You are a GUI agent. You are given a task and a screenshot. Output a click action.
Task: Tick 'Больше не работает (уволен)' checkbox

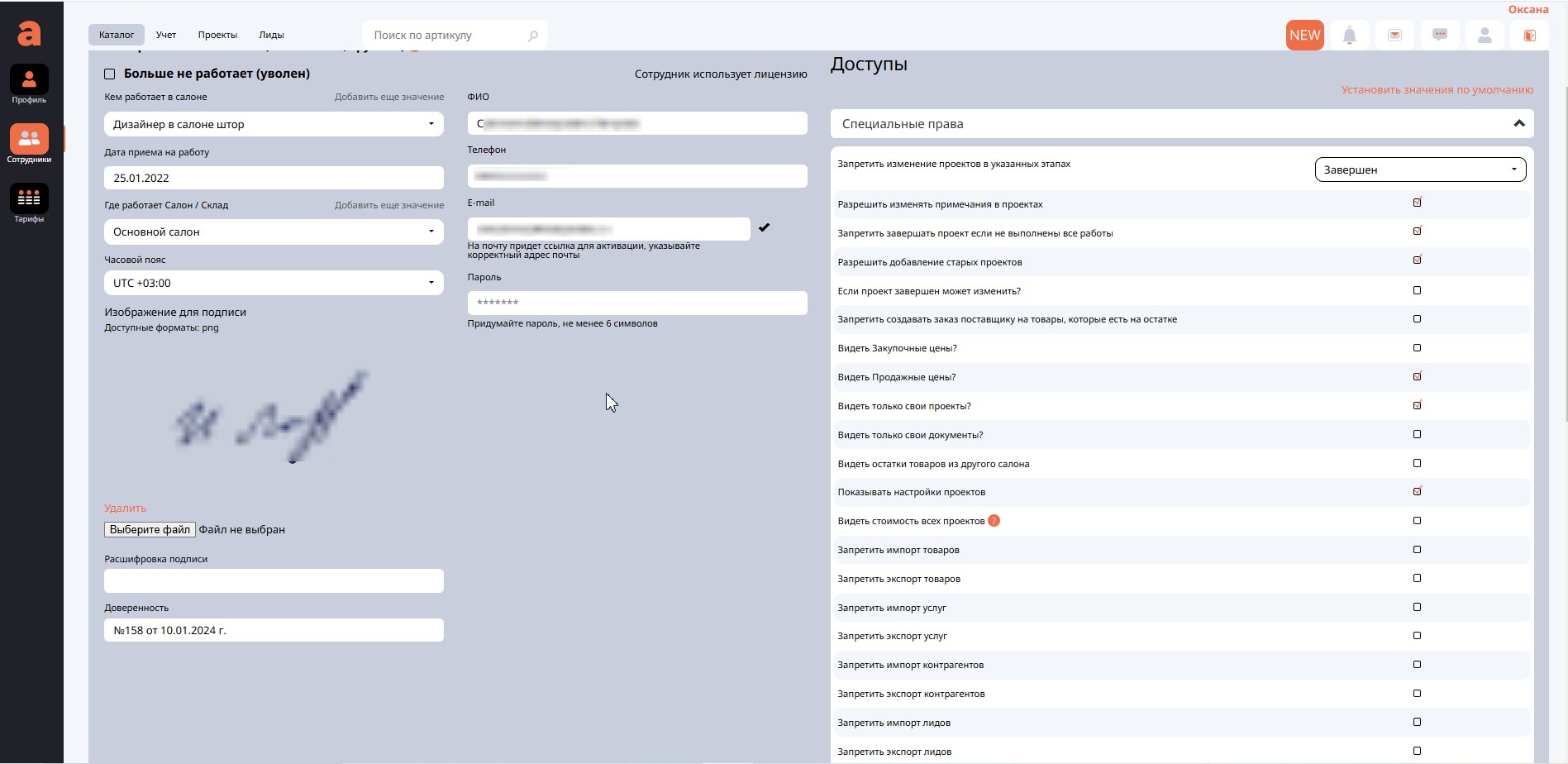(110, 74)
